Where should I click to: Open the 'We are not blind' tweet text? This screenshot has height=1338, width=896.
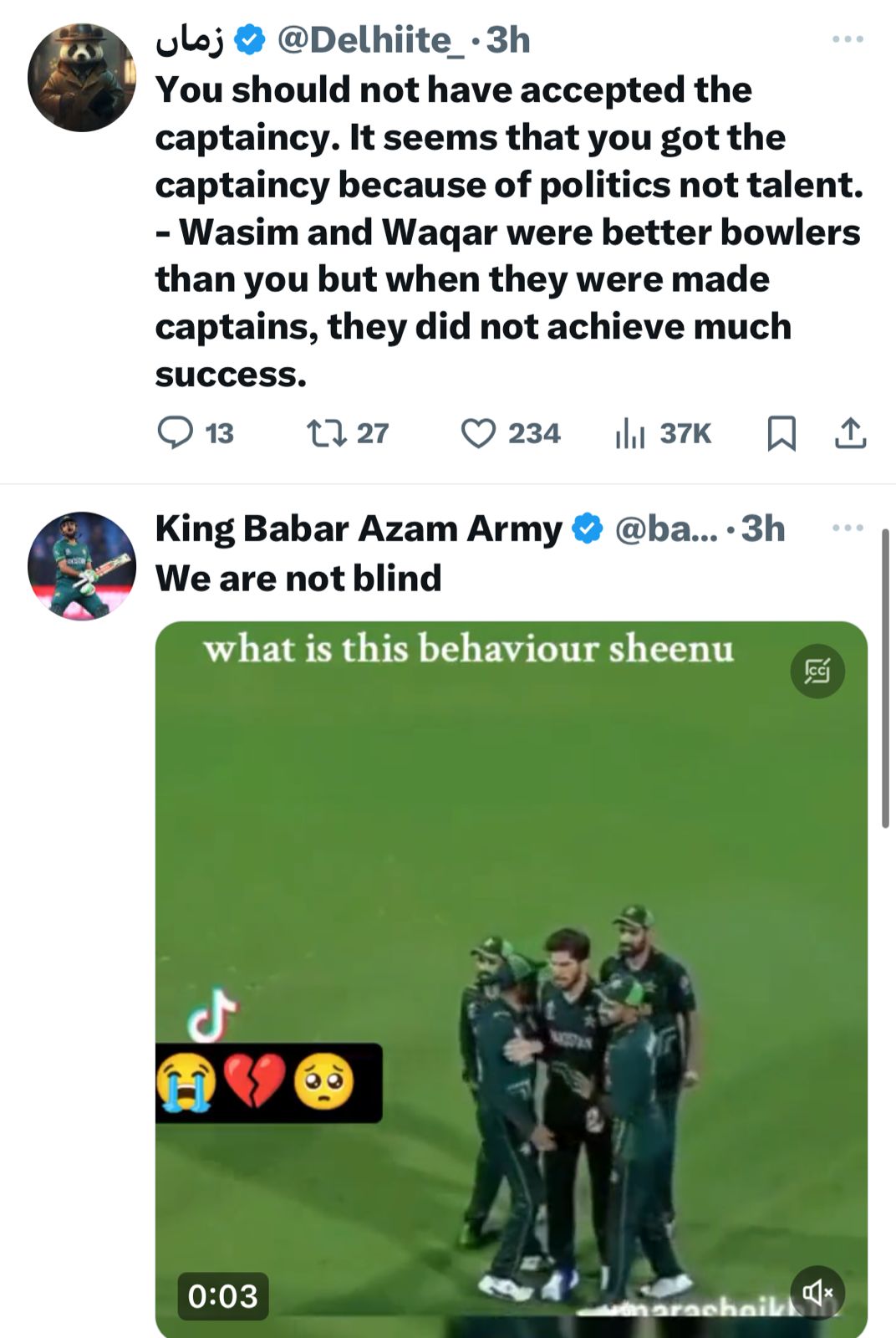click(298, 578)
